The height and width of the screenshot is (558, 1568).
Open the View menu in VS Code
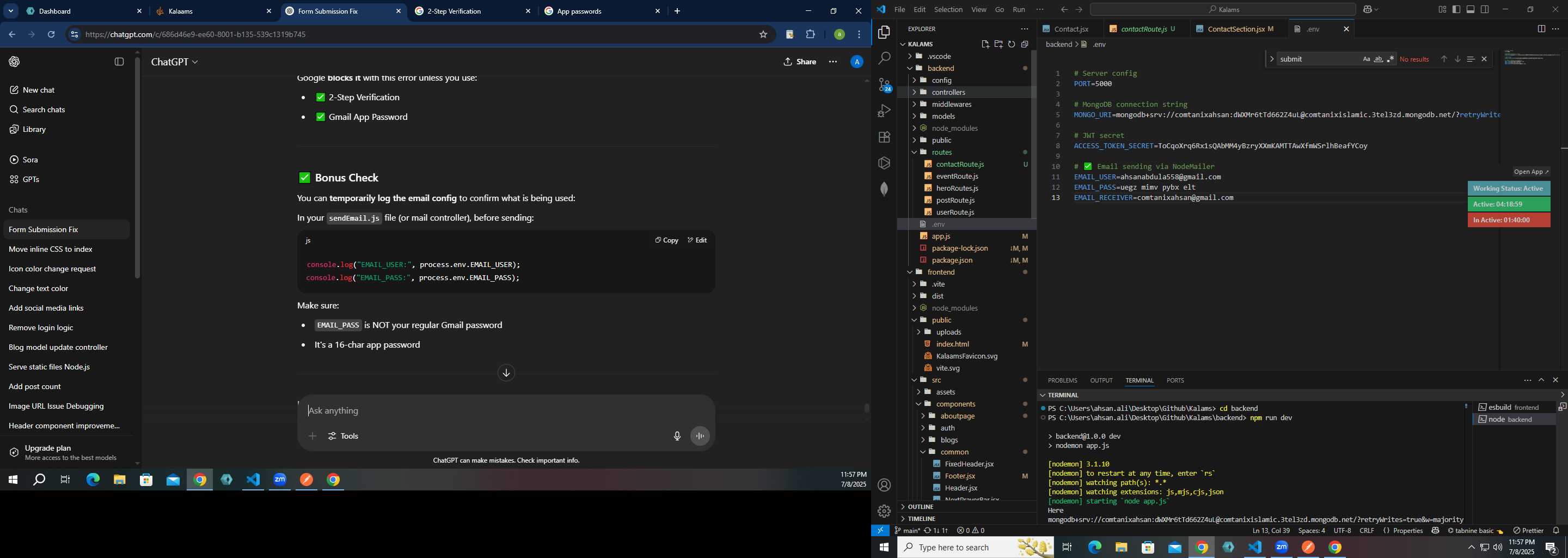979,9
